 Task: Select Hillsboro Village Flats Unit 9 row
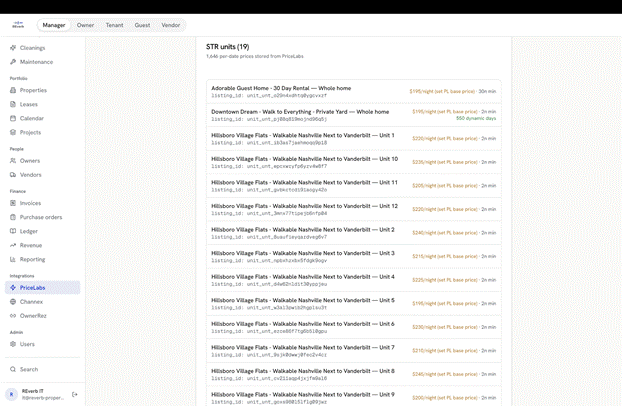coord(353,397)
